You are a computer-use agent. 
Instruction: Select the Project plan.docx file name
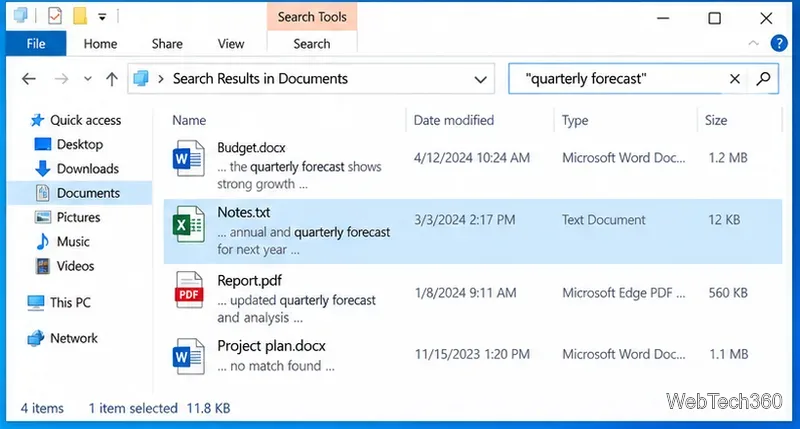pos(271,346)
